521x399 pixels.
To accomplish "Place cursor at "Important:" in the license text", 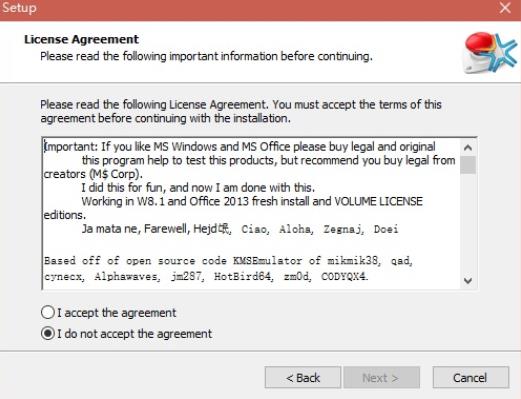I will [71, 147].
